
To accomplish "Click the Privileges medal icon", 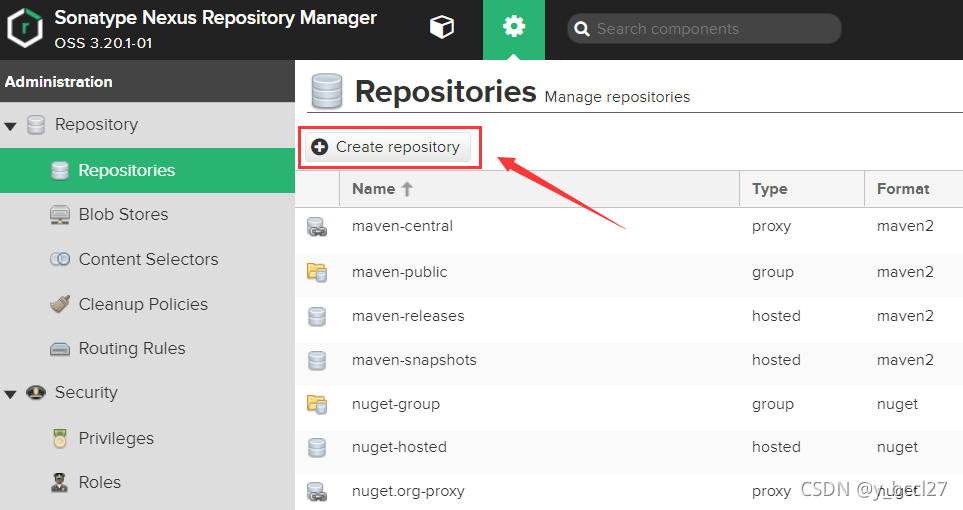I will [60, 438].
